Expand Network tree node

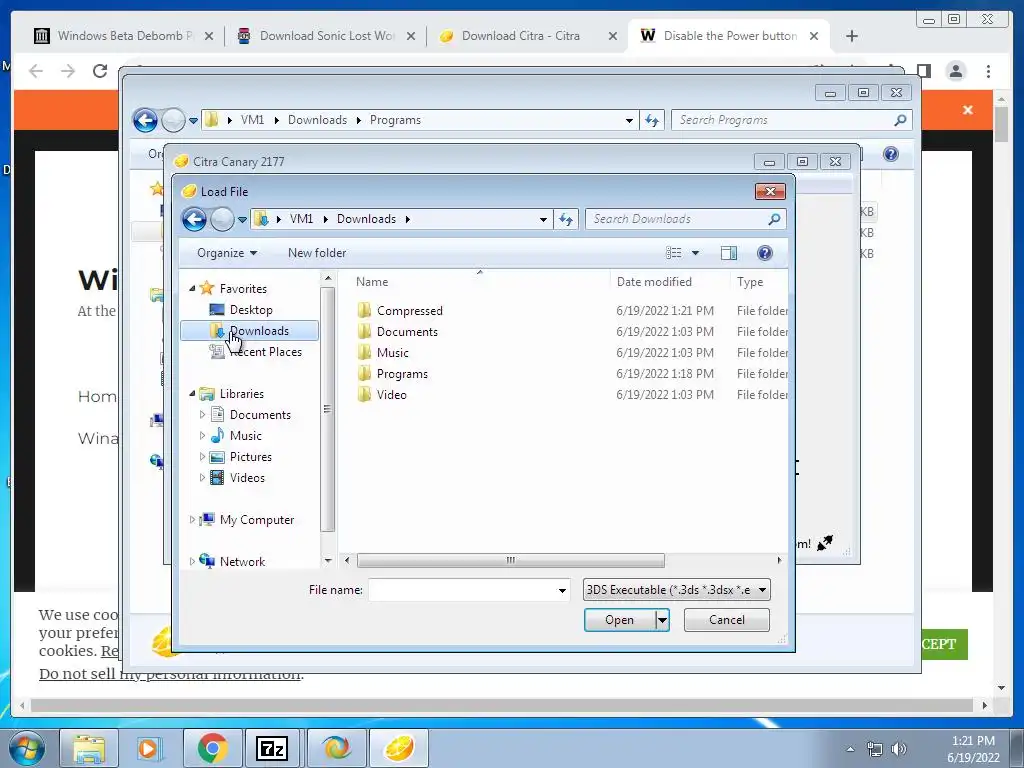point(192,562)
